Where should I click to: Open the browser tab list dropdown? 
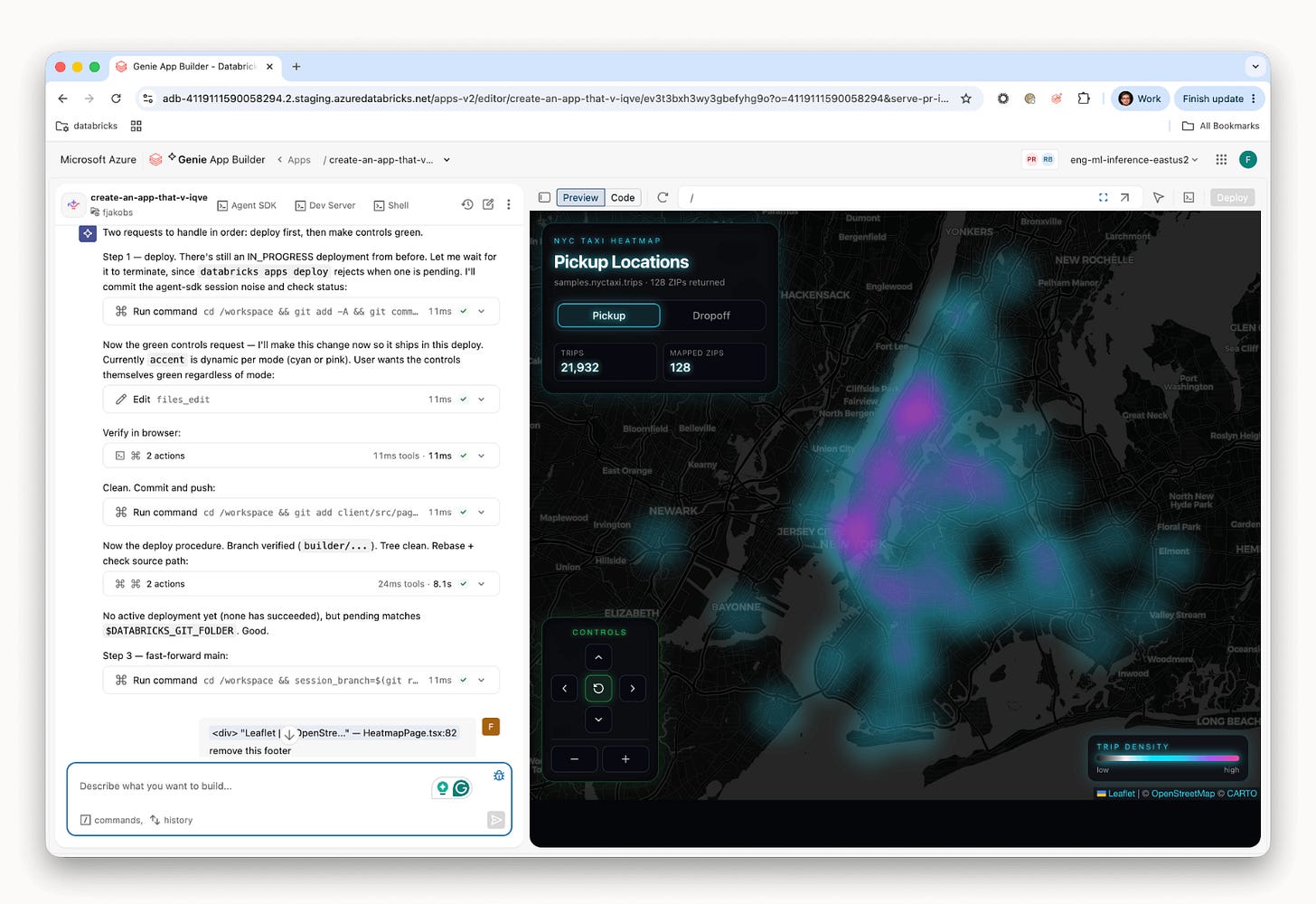point(1255,66)
